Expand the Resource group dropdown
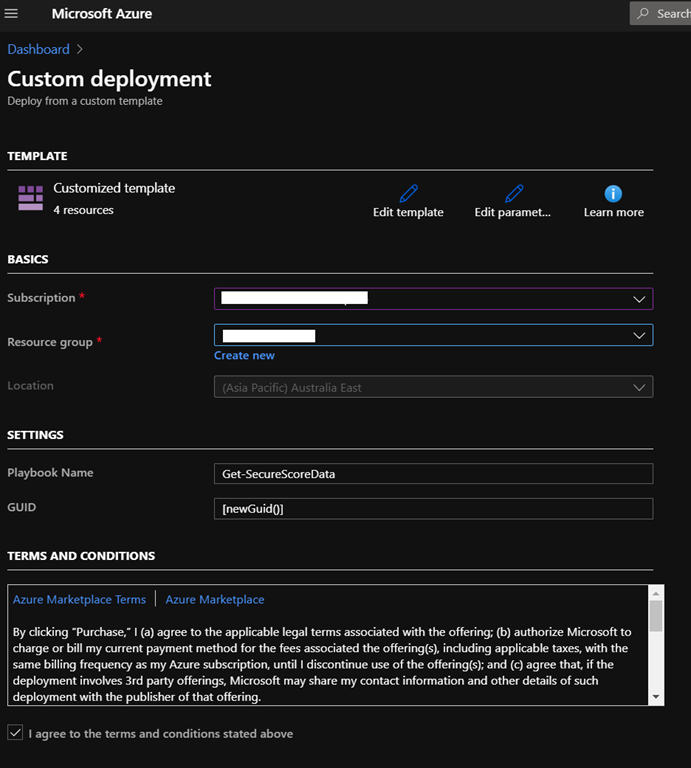 tap(639, 335)
